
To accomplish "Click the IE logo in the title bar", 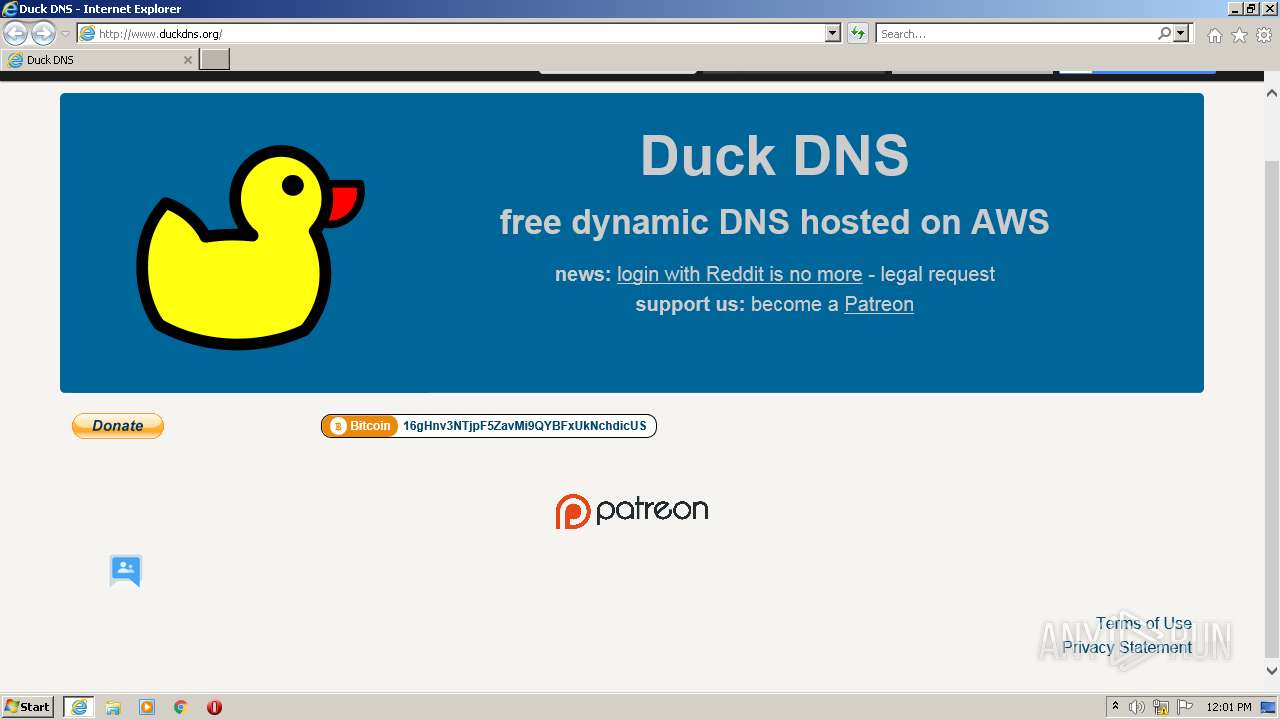I will [x=10, y=8].
